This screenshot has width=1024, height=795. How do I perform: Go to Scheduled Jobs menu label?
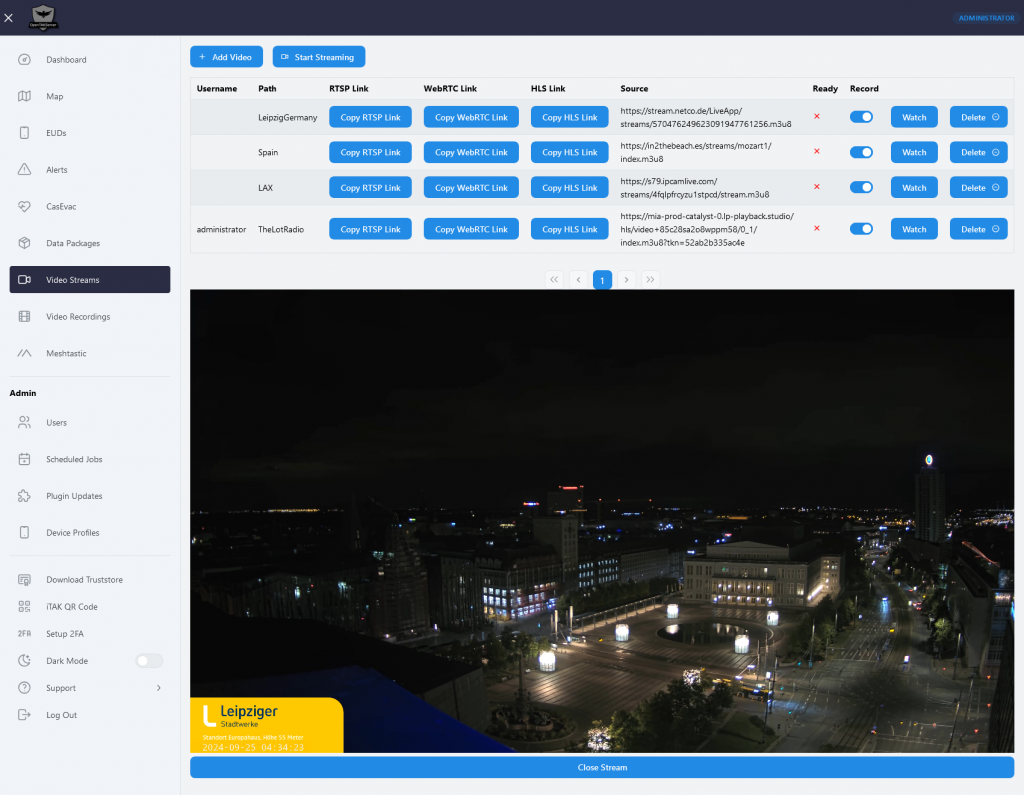click(74, 459)
